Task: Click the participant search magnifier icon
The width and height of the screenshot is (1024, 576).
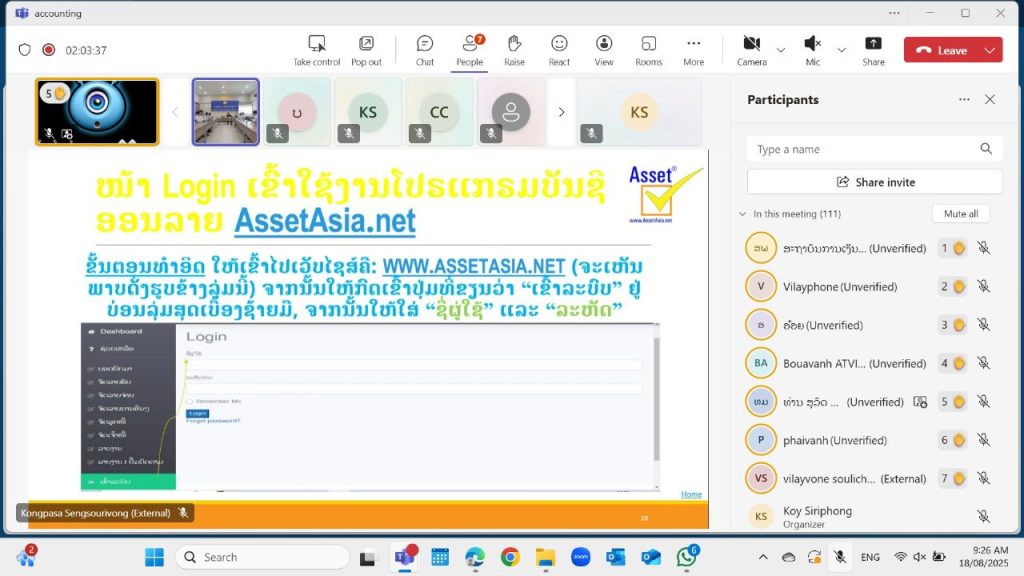Action: (986, 149)
